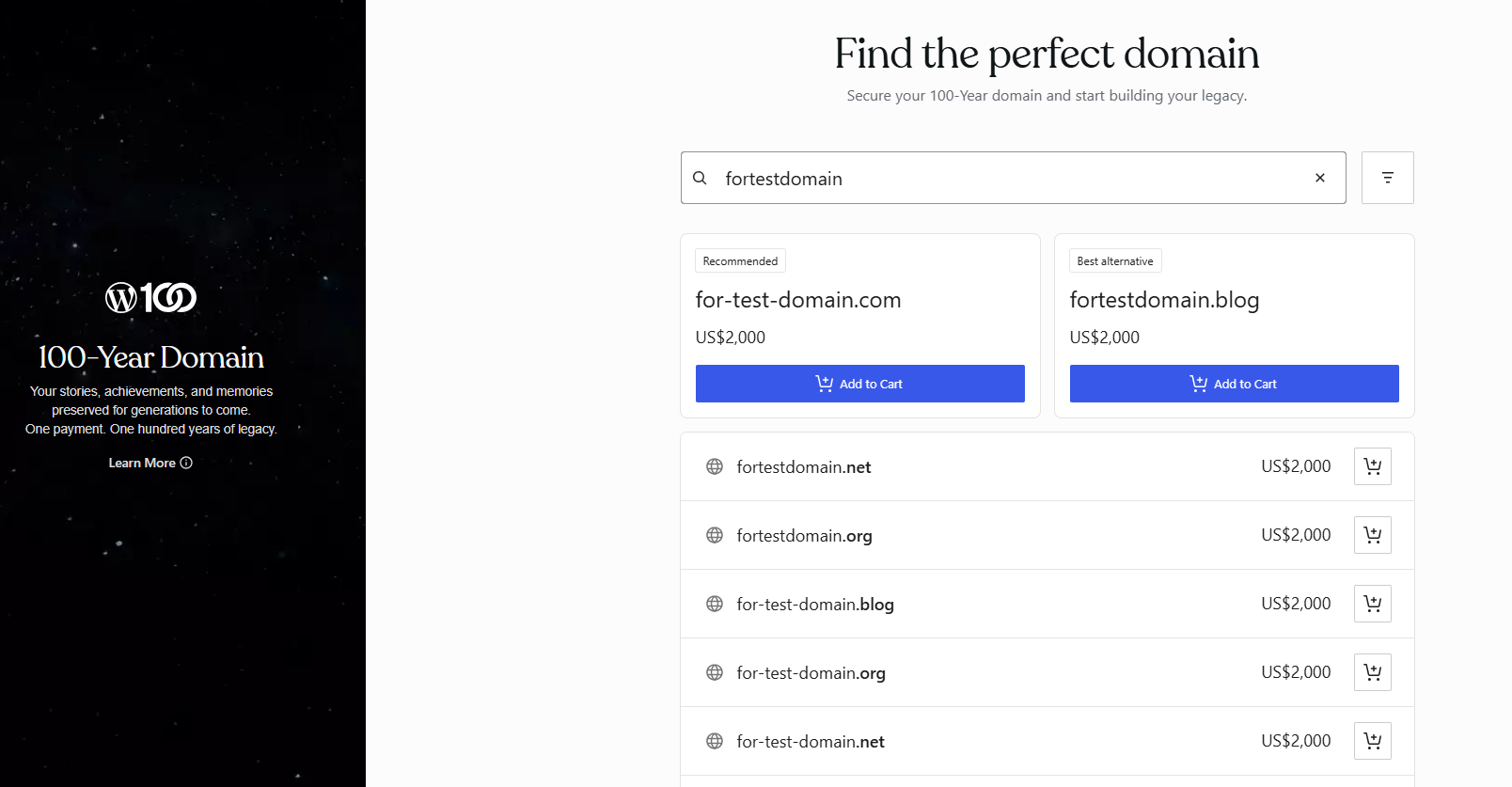This screenshot has height=787, width=1512.
Task: Click the cart icon for fortestdomain.org
Action: [x=1372, y=534]
